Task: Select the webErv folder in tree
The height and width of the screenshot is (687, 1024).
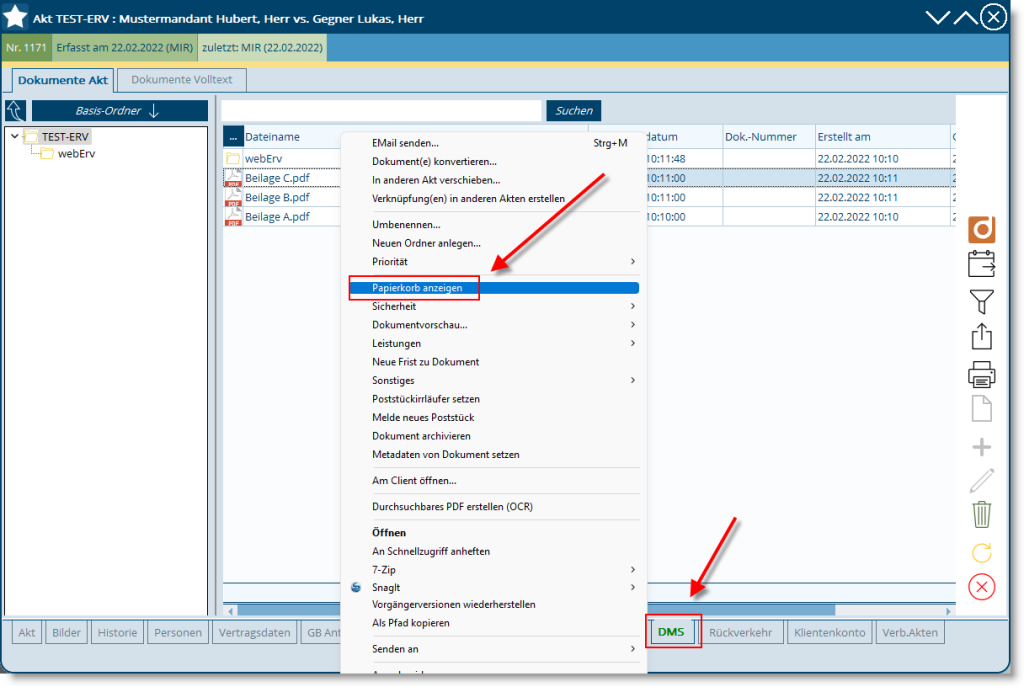Action: click(76, 154)
